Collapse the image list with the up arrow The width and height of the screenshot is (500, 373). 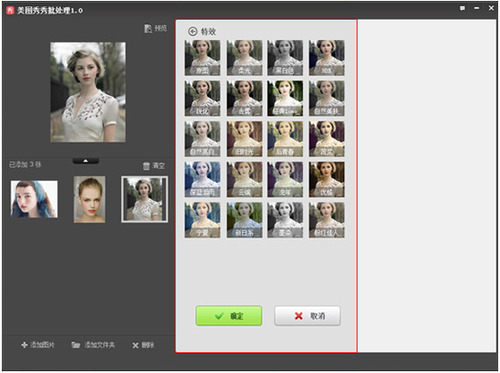coord(86,161)
